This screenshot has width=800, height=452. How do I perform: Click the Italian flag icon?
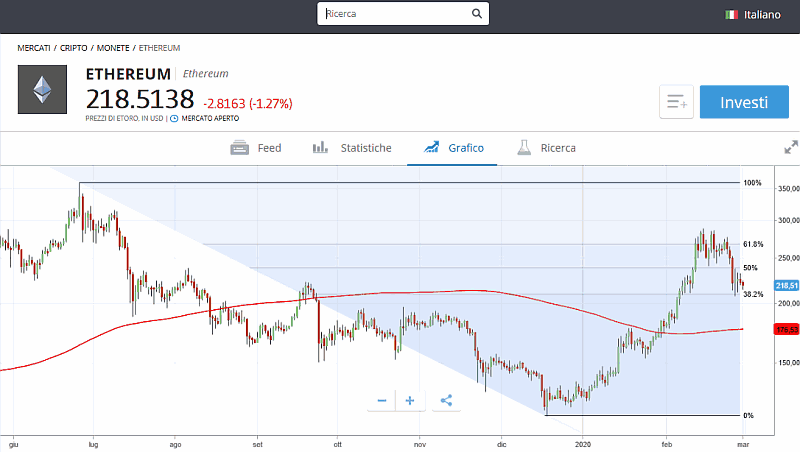click(732, 14)
